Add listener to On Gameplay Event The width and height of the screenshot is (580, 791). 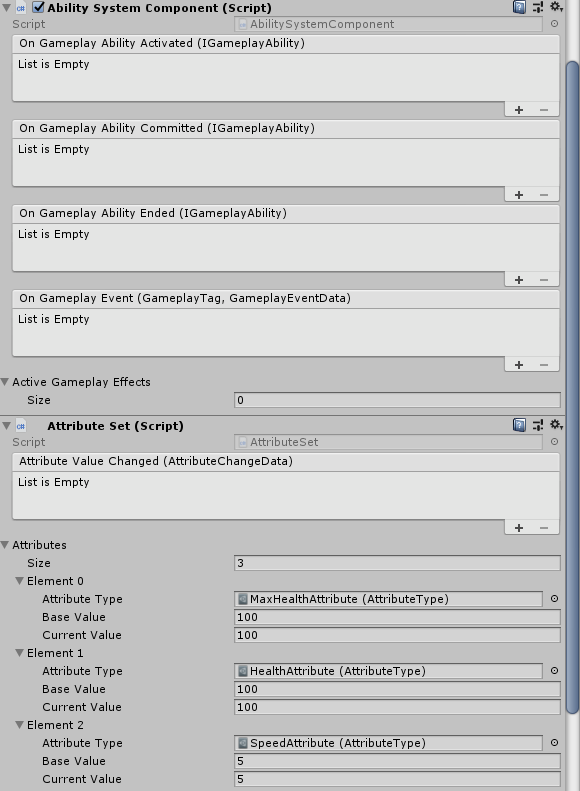(x=519, y=365)
